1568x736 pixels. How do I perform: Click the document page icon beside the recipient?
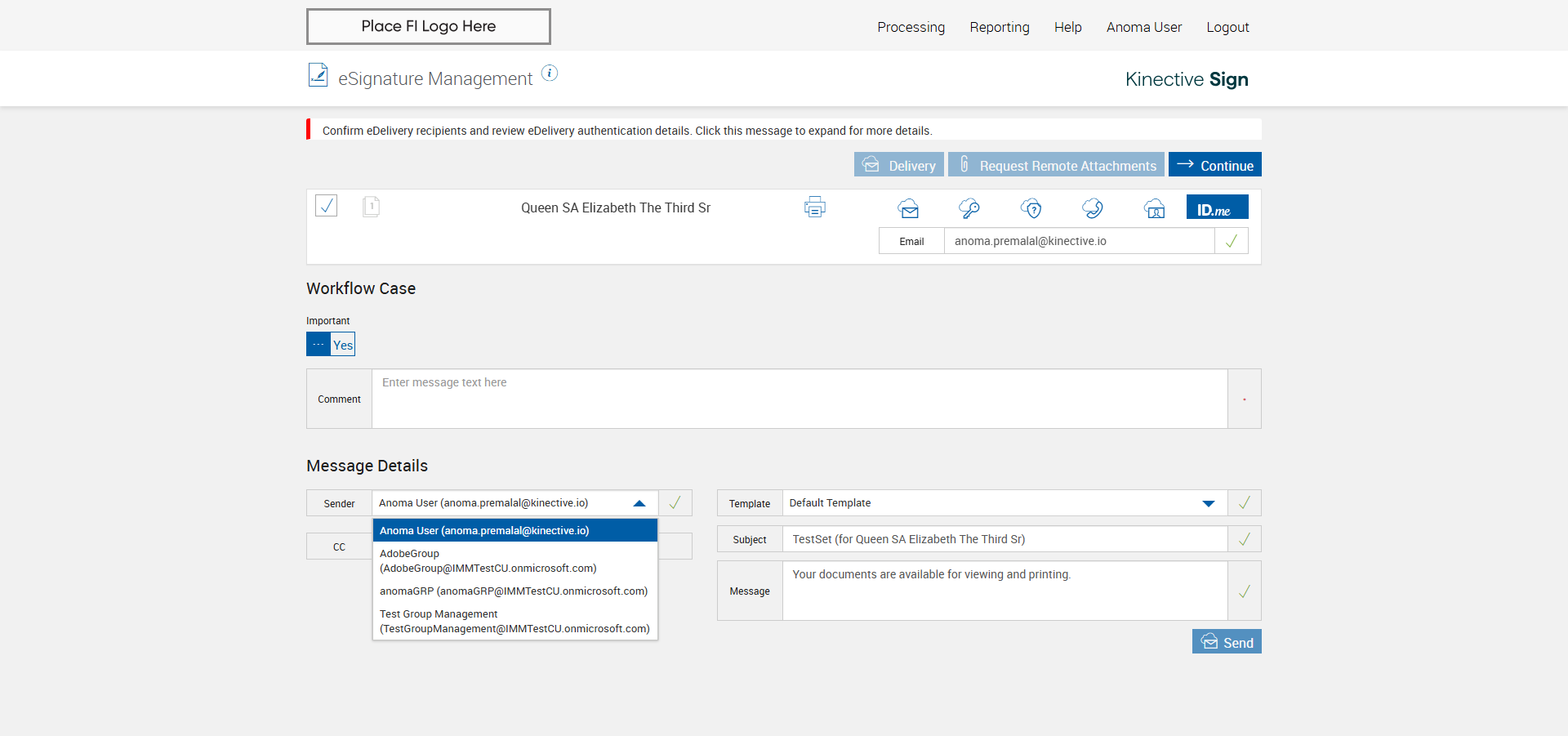pyautogui.click(x=371, y=206)
